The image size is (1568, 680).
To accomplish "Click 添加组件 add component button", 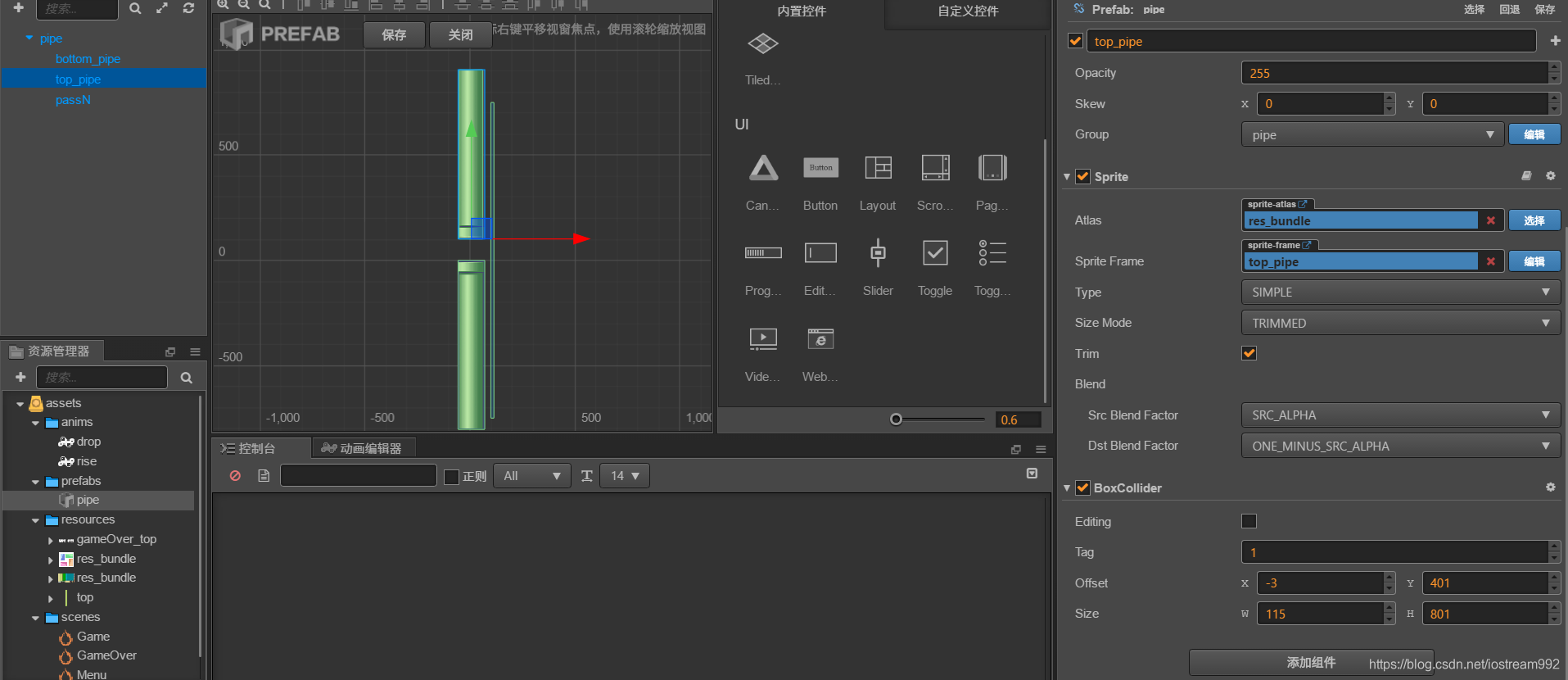I will 1311,662.
